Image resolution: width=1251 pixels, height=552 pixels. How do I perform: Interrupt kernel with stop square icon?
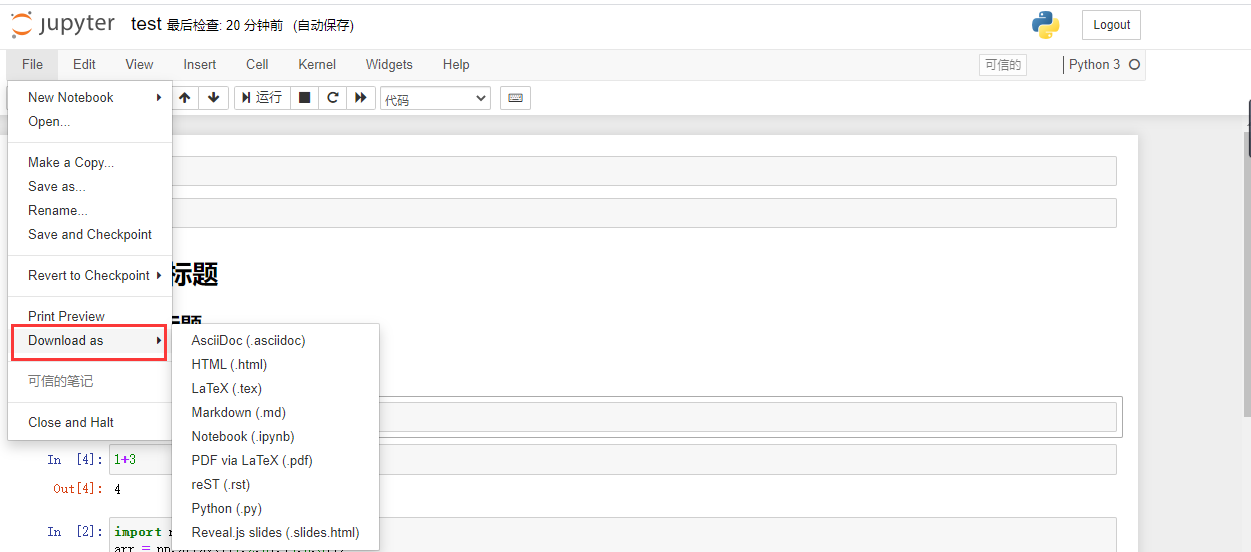(305, 98)
